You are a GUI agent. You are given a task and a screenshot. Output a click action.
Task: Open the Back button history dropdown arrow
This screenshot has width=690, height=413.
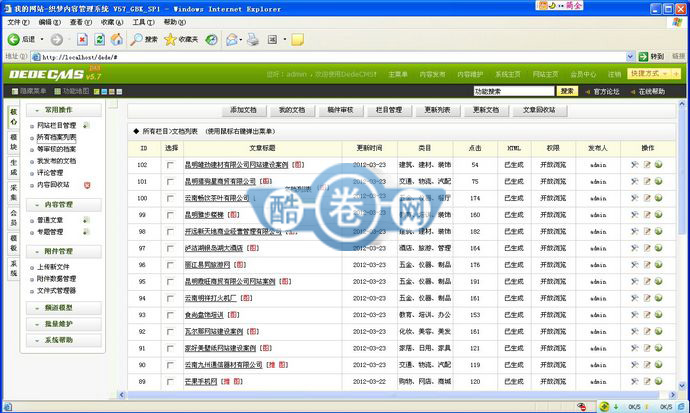click(x=42, y=40)
